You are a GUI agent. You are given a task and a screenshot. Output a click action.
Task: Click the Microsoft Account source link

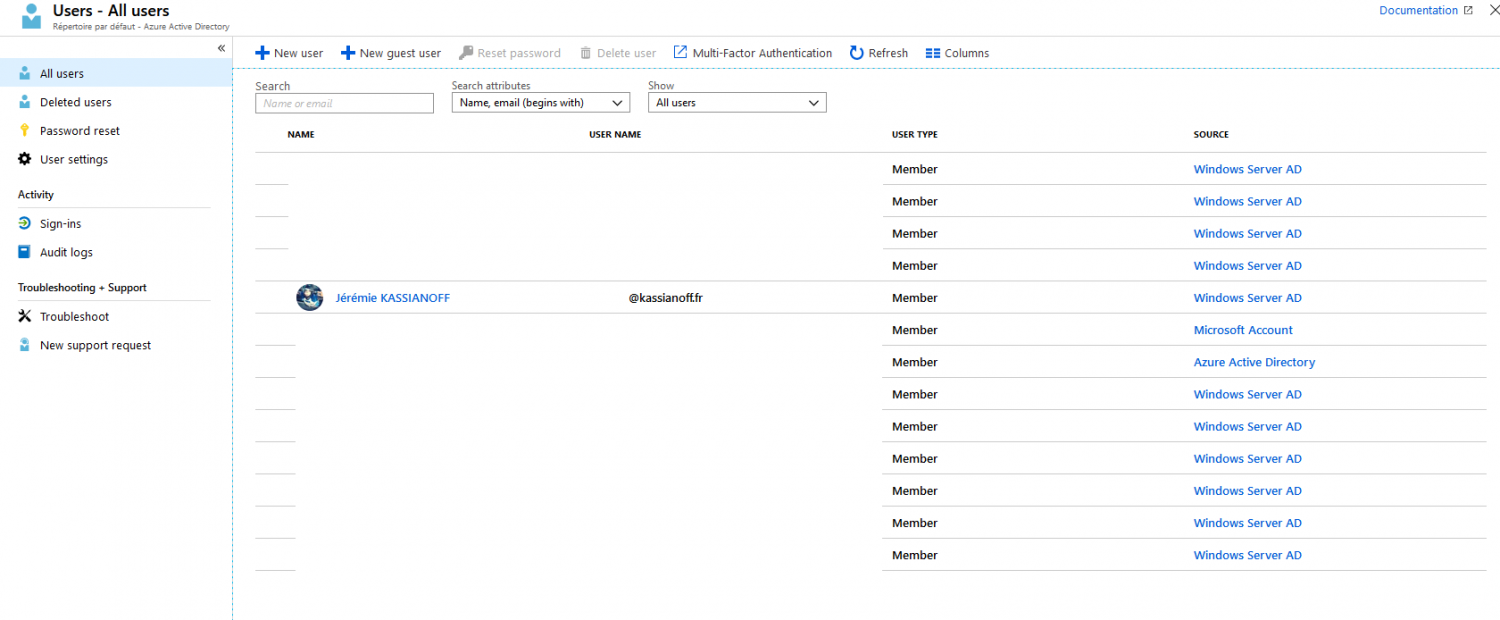1243,330
